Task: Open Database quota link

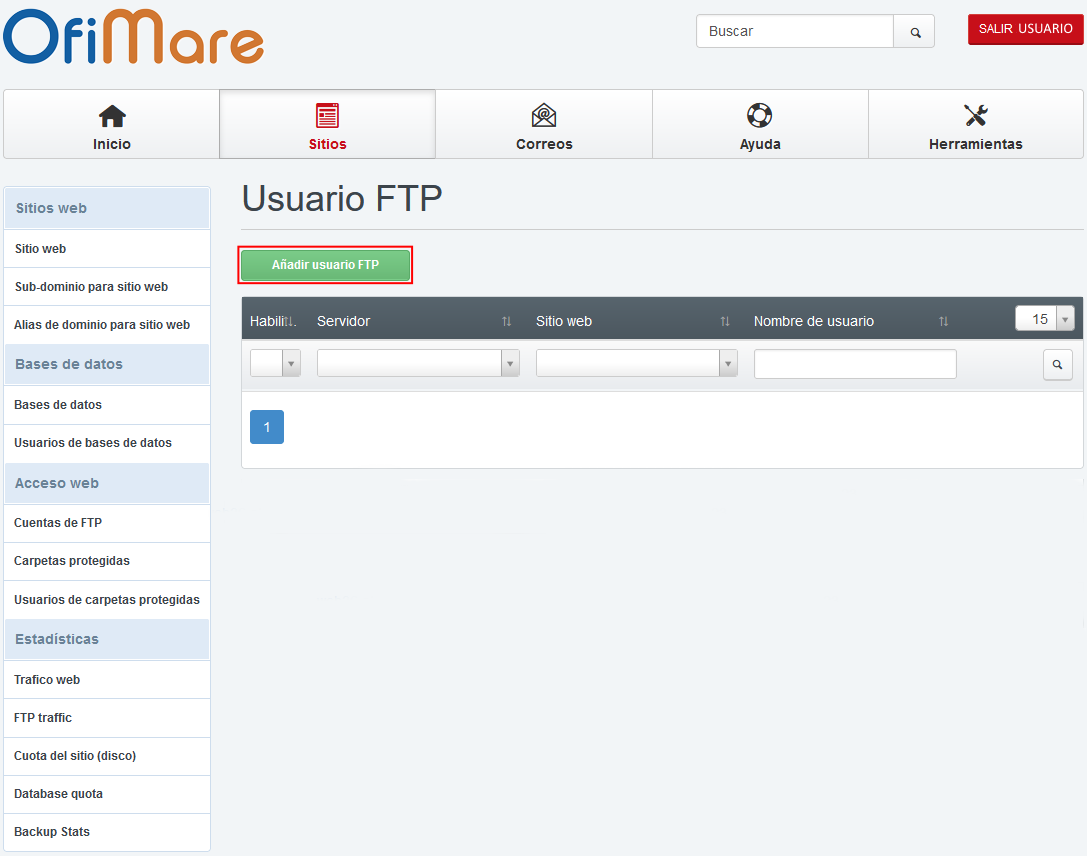Action: pyautogui.click(x=107, y=794)
